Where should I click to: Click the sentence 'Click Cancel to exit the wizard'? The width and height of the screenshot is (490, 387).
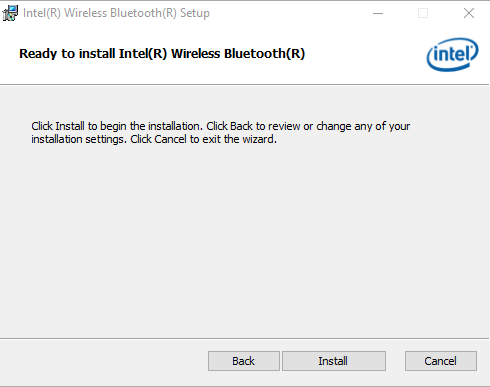click(x=203, y=139)
